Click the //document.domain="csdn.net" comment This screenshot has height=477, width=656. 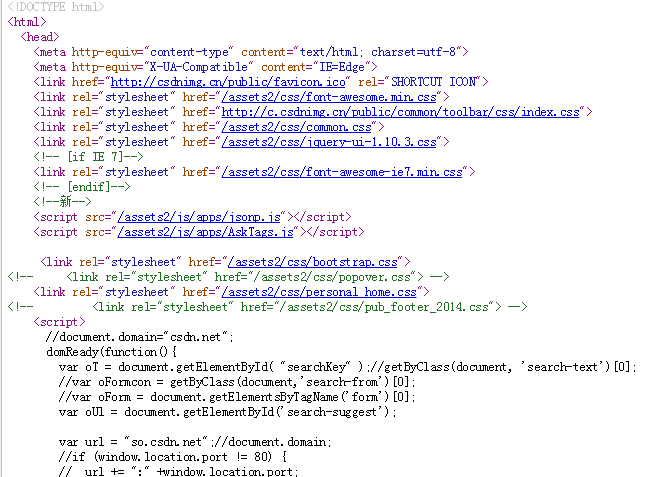(x=140, y=337)
